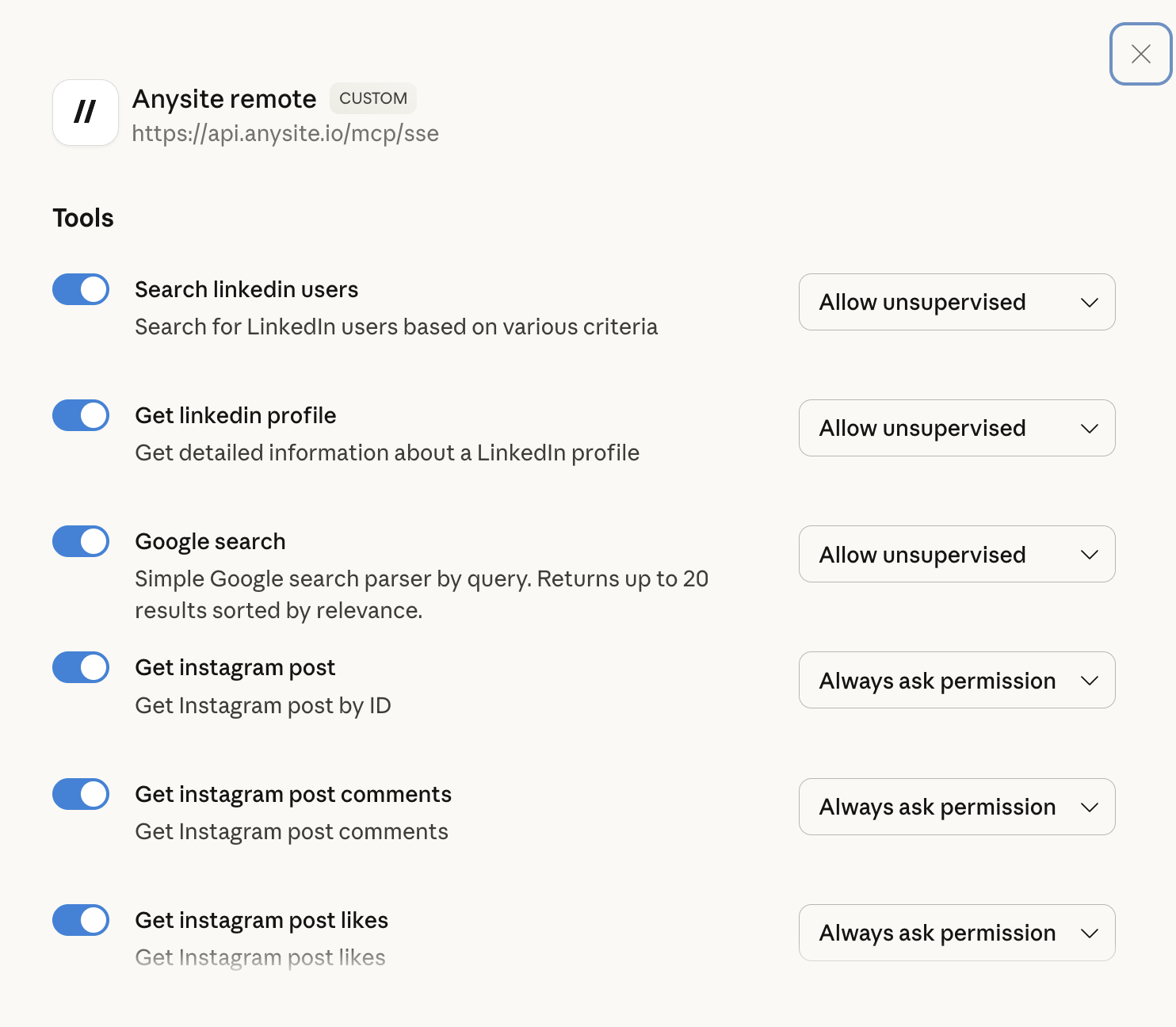
Task: Toggle off the Google search tool
Action: [80, 541]
